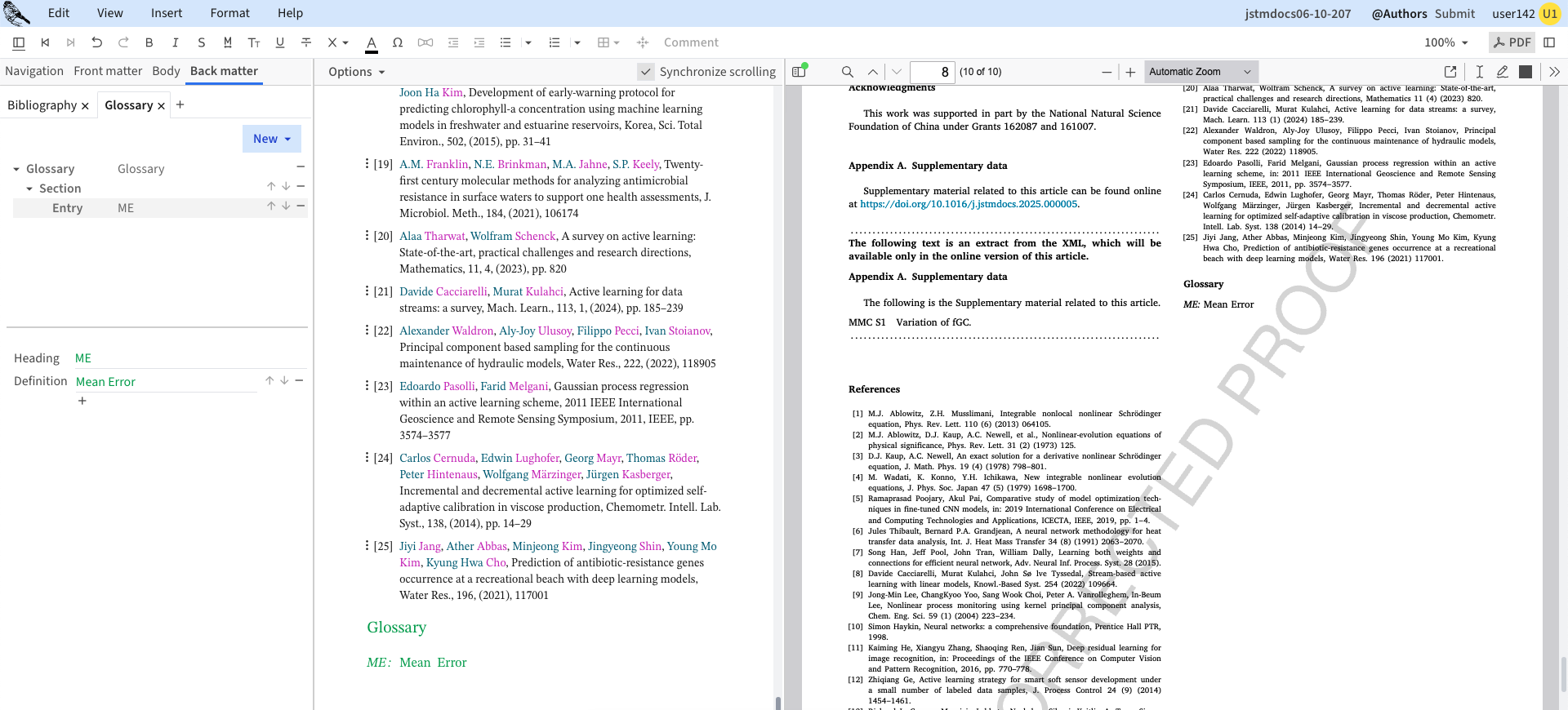Image resolution: width=1568 pixels, height=710 pixels.
Task: Toggle underline formatting
Action: coord(279,42)
